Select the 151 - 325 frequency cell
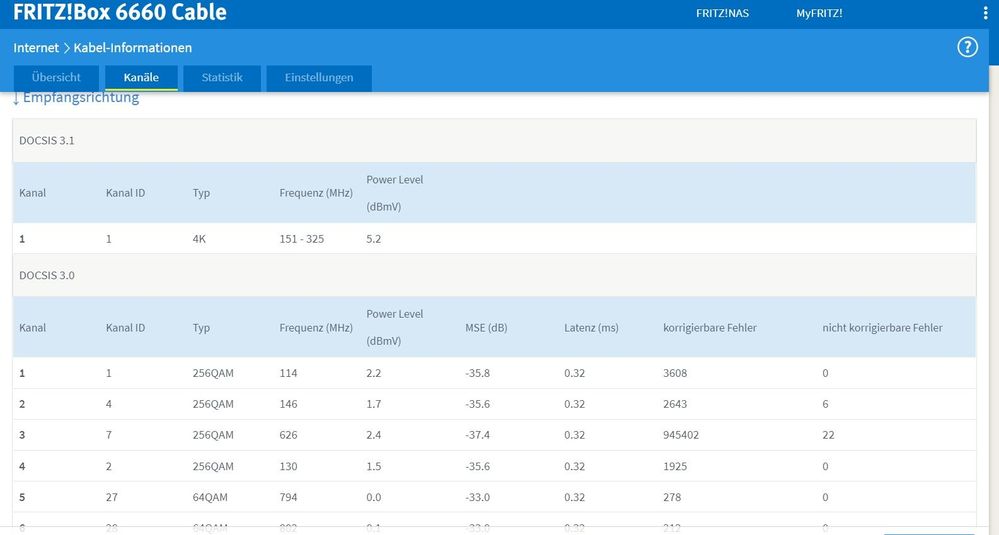This screenshot has width=999, height=535. tap(302, 239)
